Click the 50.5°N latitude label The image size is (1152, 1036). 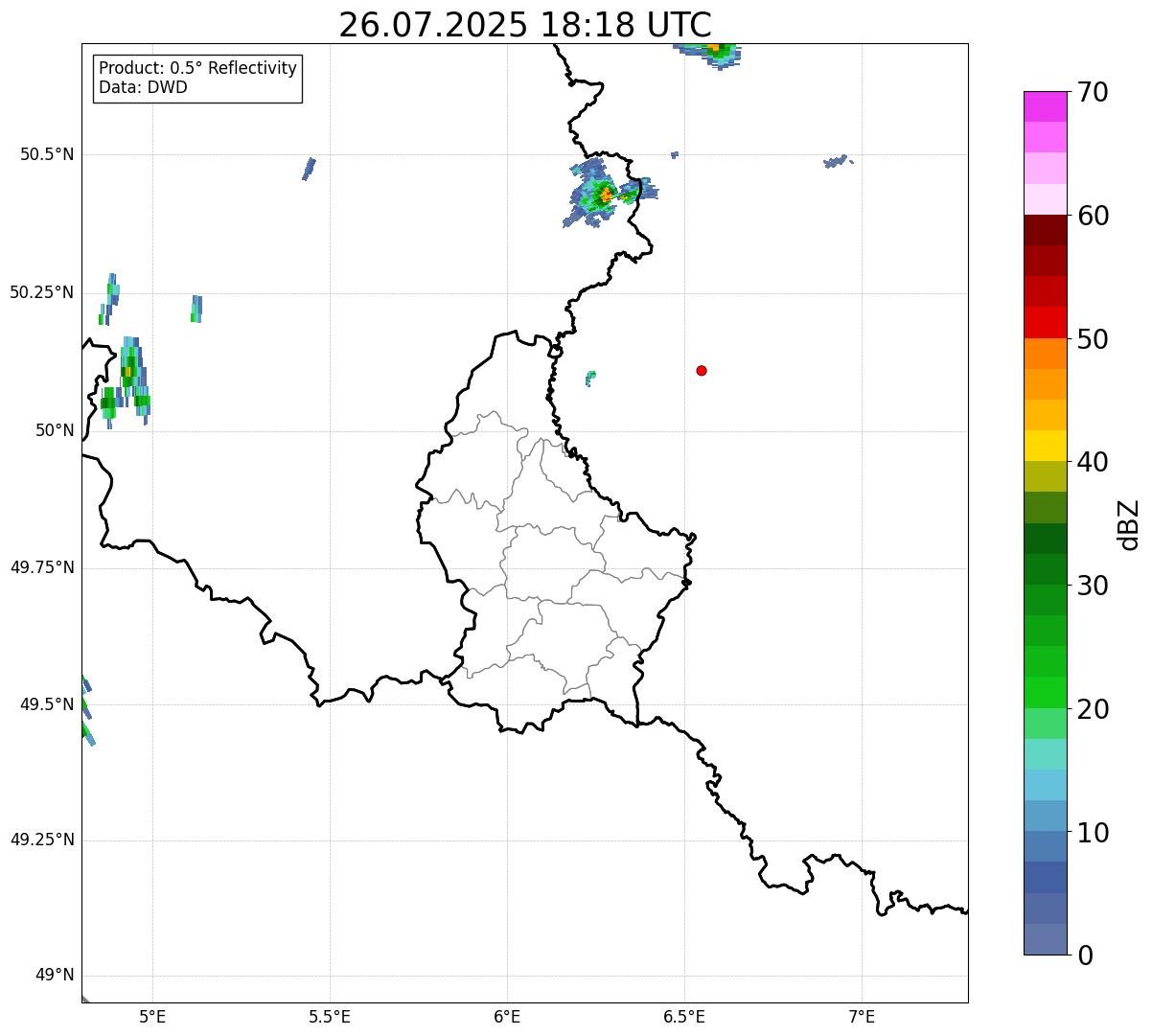pos(47,154)
